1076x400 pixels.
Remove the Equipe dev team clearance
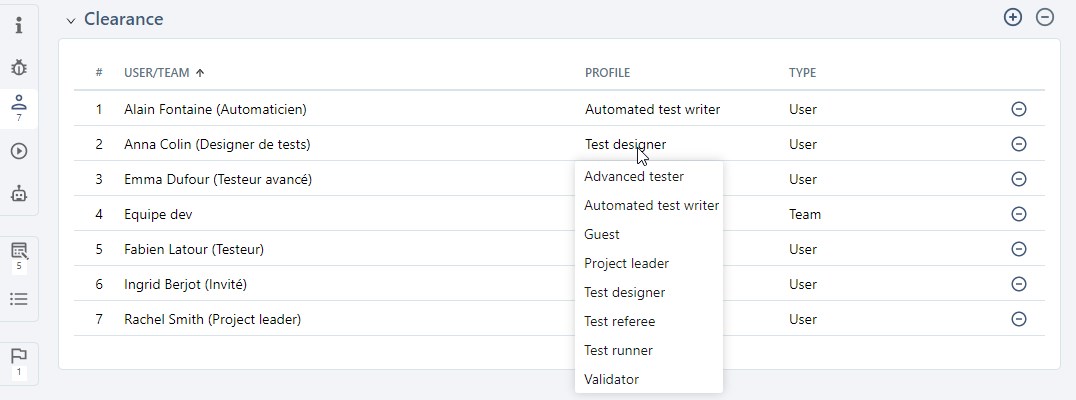click(1019, 214)
